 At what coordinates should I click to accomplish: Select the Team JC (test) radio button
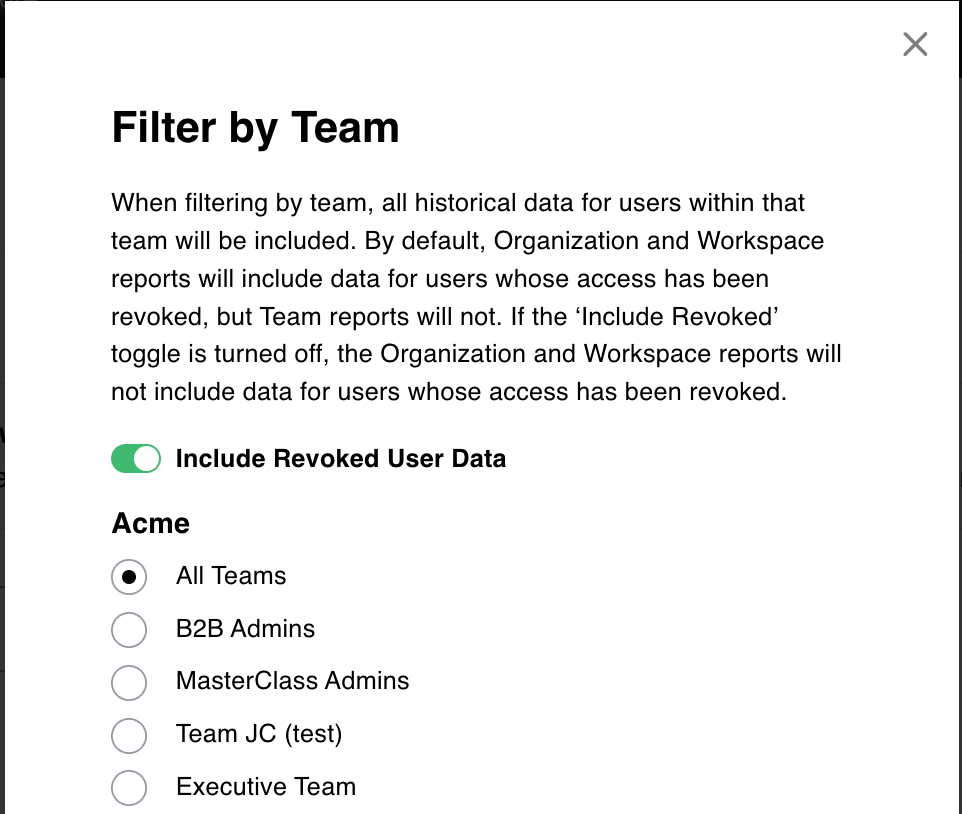coord(129,735)
